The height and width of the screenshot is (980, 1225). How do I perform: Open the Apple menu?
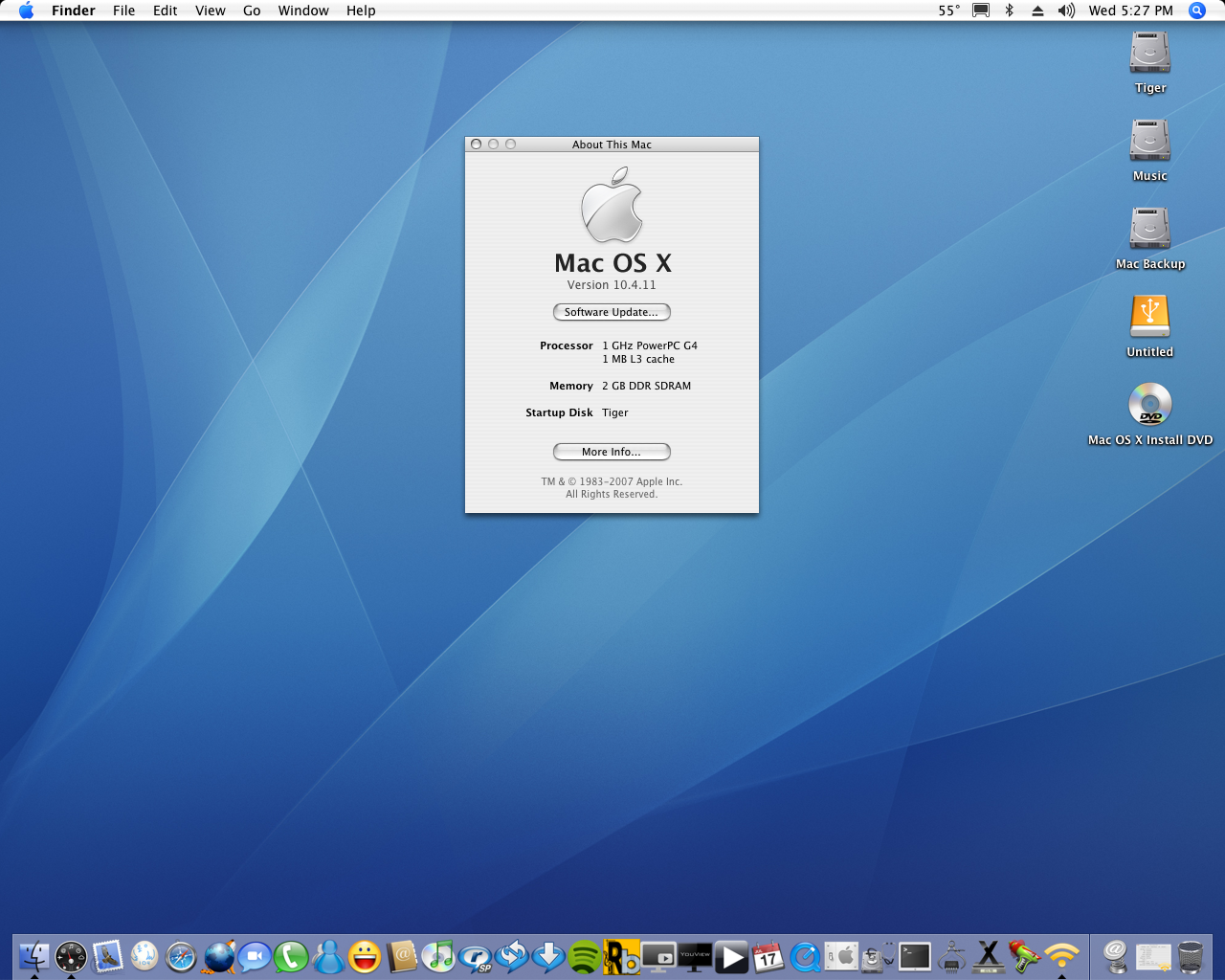(x=26, y=11)
